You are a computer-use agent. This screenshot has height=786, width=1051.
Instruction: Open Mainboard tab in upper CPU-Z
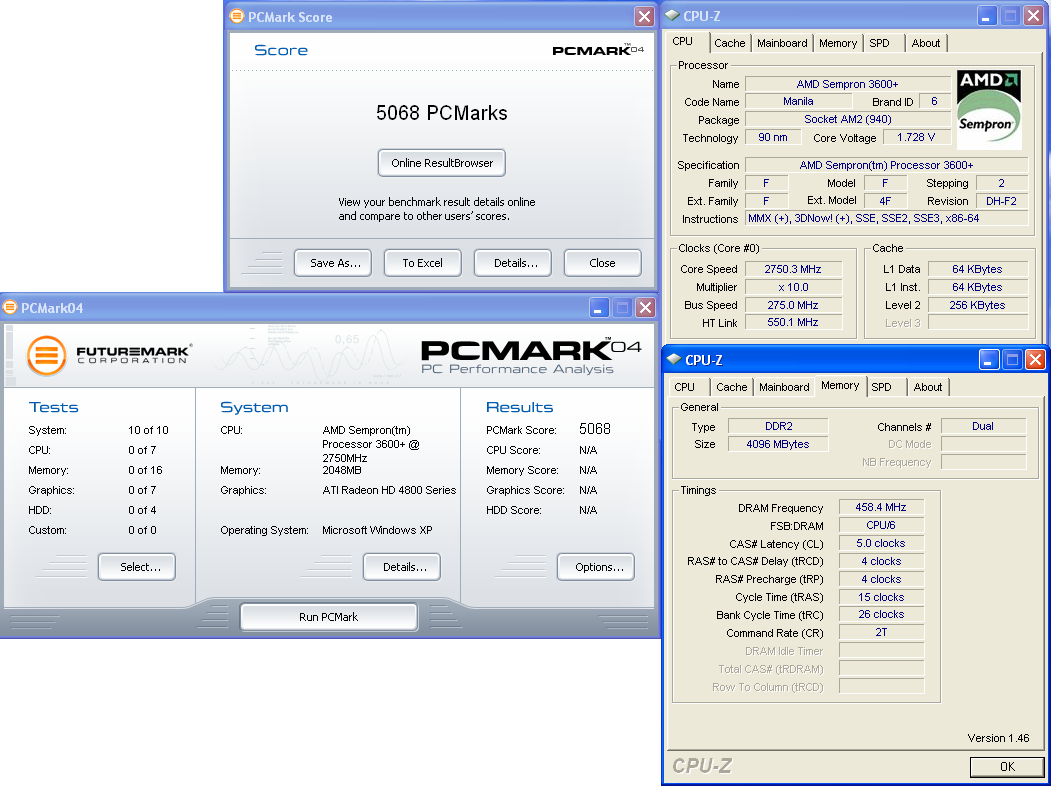point(782,43)
